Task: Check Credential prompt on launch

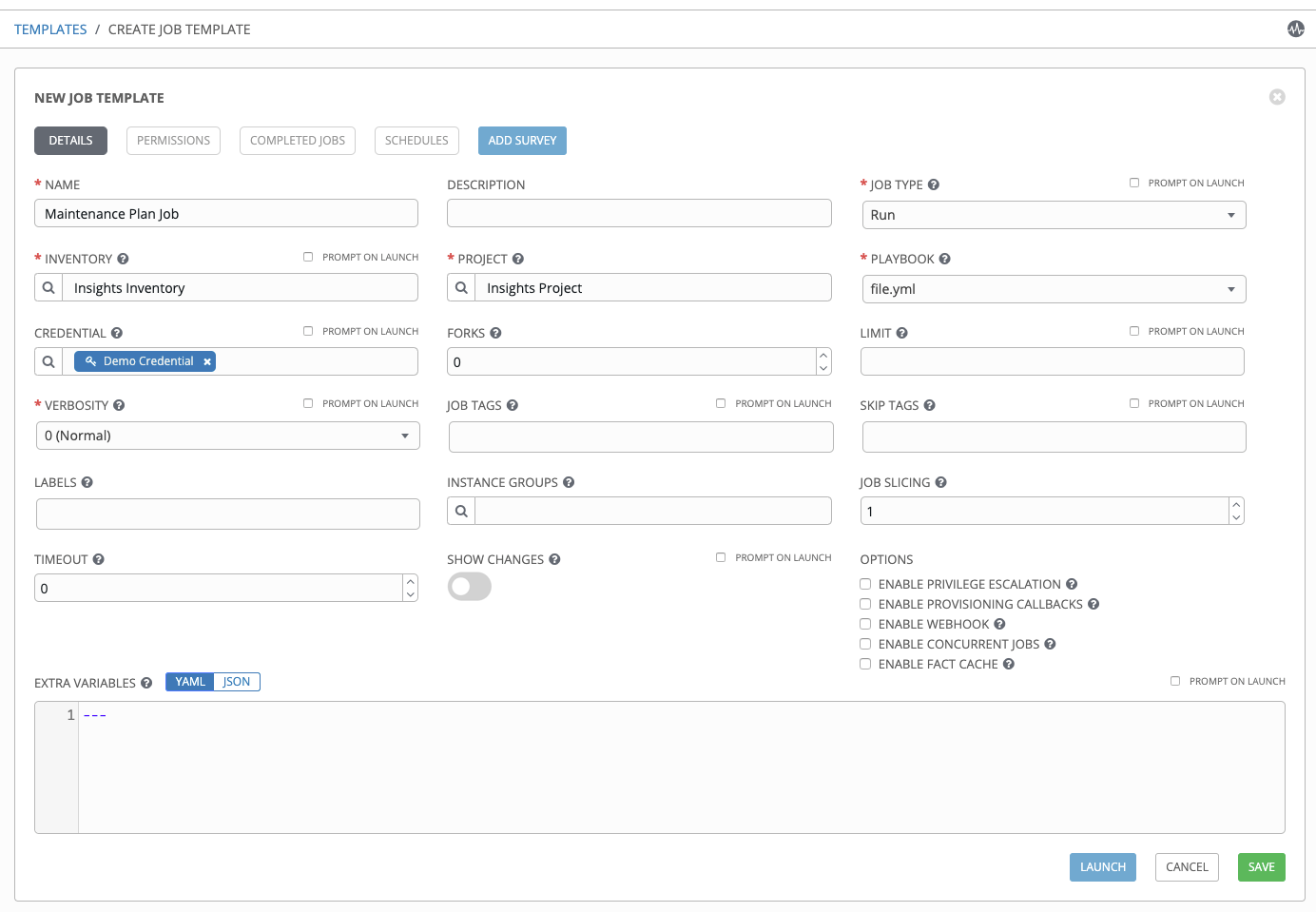Action: 308,331
